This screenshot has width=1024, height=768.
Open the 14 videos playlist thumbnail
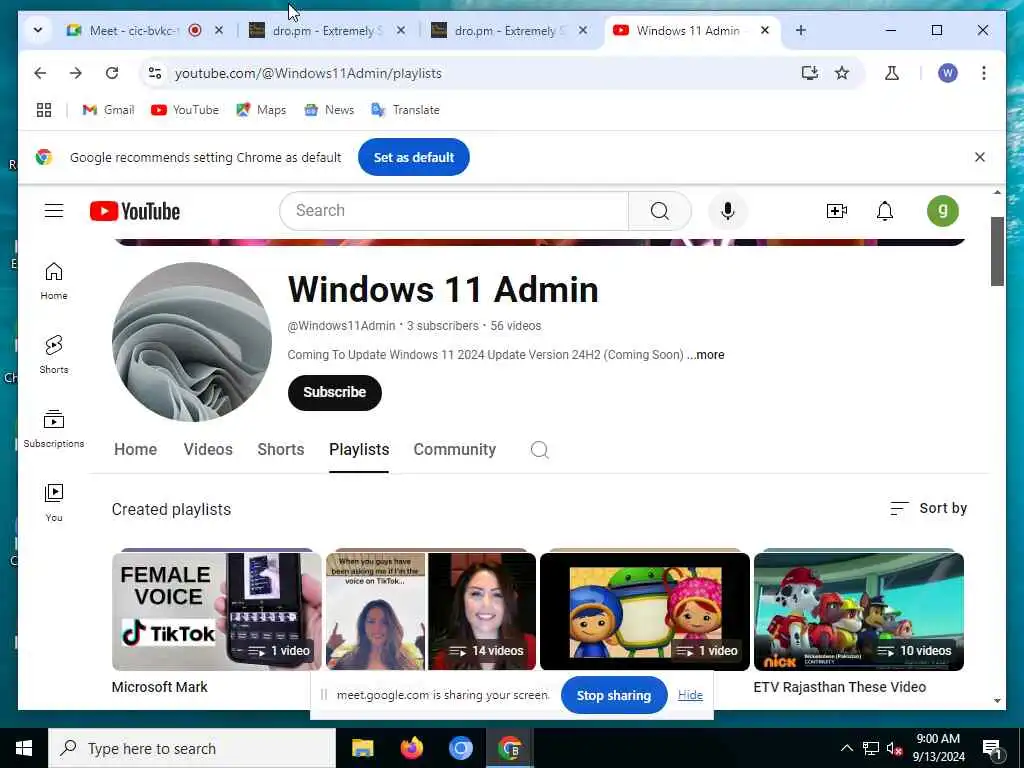pyautogui.click(x=430, y=611)
